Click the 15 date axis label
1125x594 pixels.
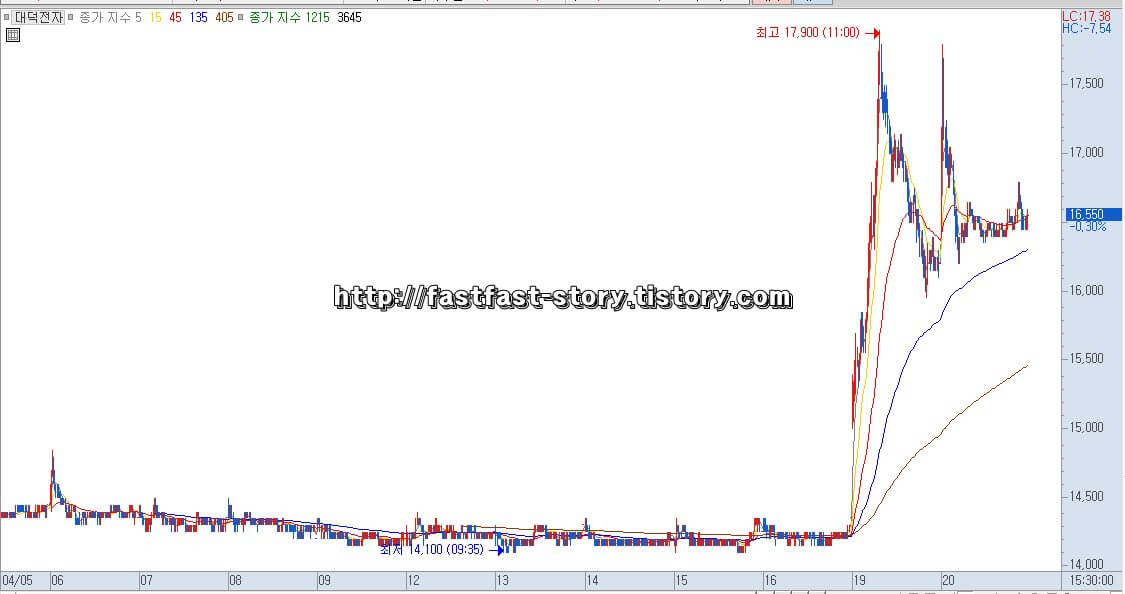click(681, 580)
